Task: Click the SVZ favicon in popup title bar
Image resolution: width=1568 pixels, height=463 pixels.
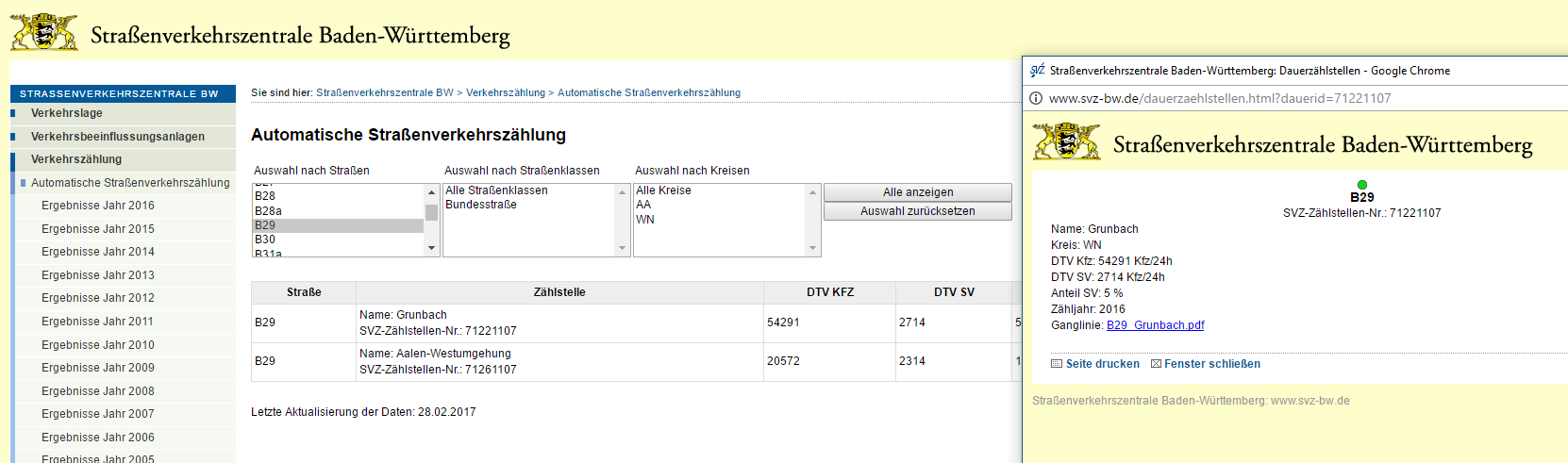Action: [x=1037, y=71]
